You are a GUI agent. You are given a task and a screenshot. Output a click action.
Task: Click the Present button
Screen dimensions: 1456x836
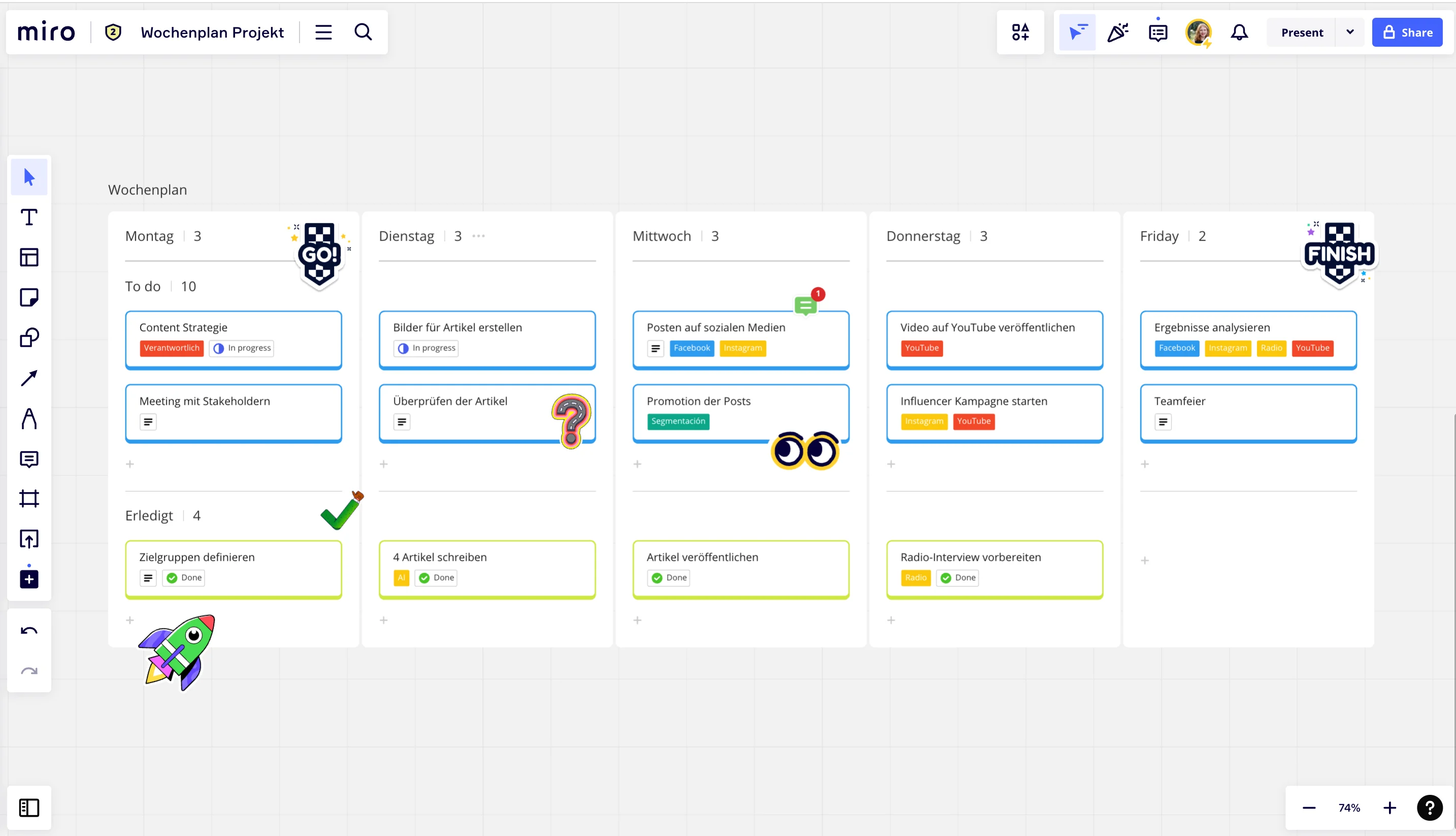click(1302, 33)
